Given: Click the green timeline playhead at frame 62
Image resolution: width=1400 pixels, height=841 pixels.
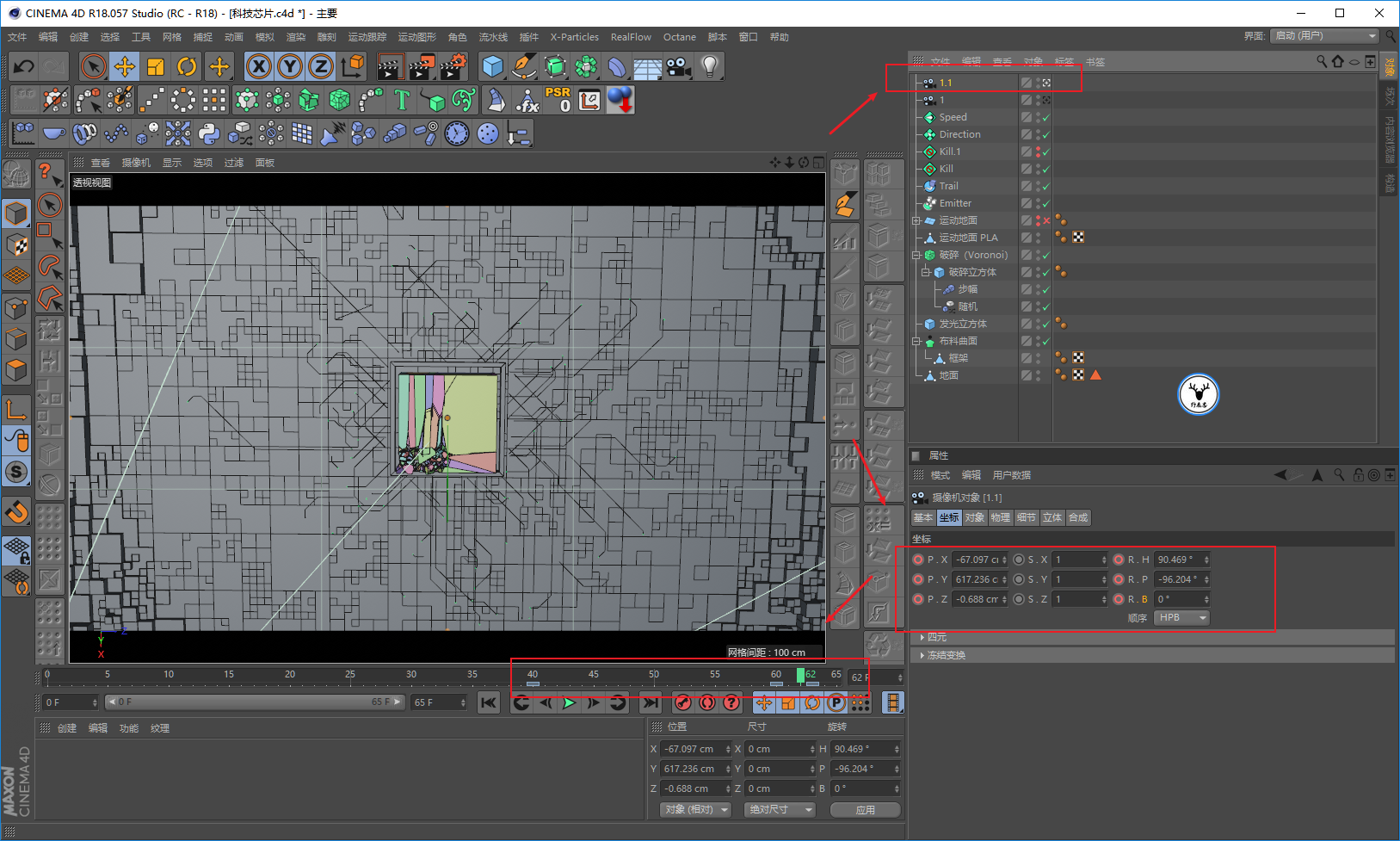Looking at the screenshot, I should coord(800,676).
